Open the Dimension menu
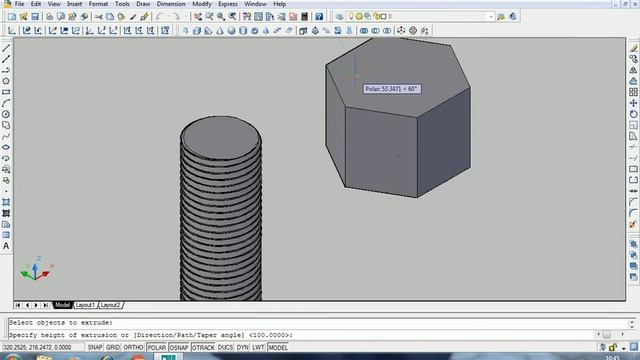The width and height of the screenshot is (640, 360). click(x=171, y=4)
